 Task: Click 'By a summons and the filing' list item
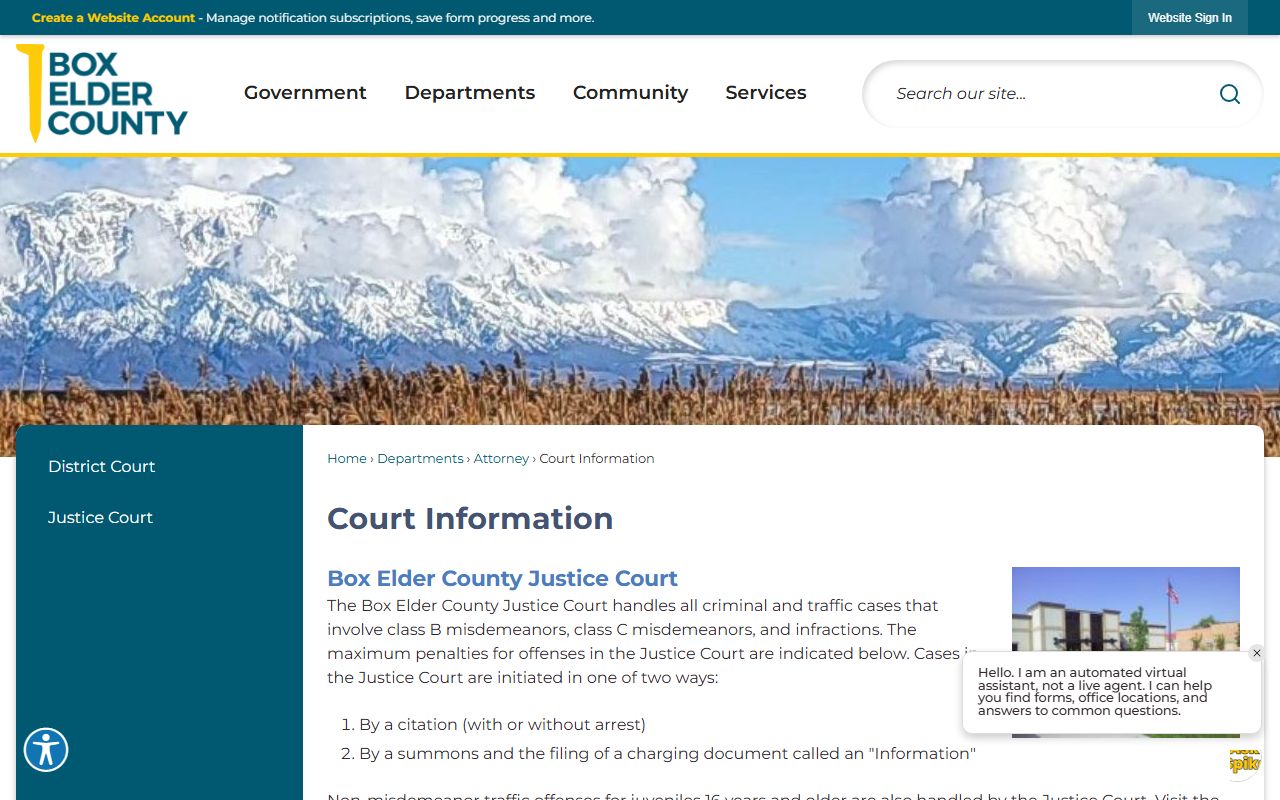click(x=667, y=754)
